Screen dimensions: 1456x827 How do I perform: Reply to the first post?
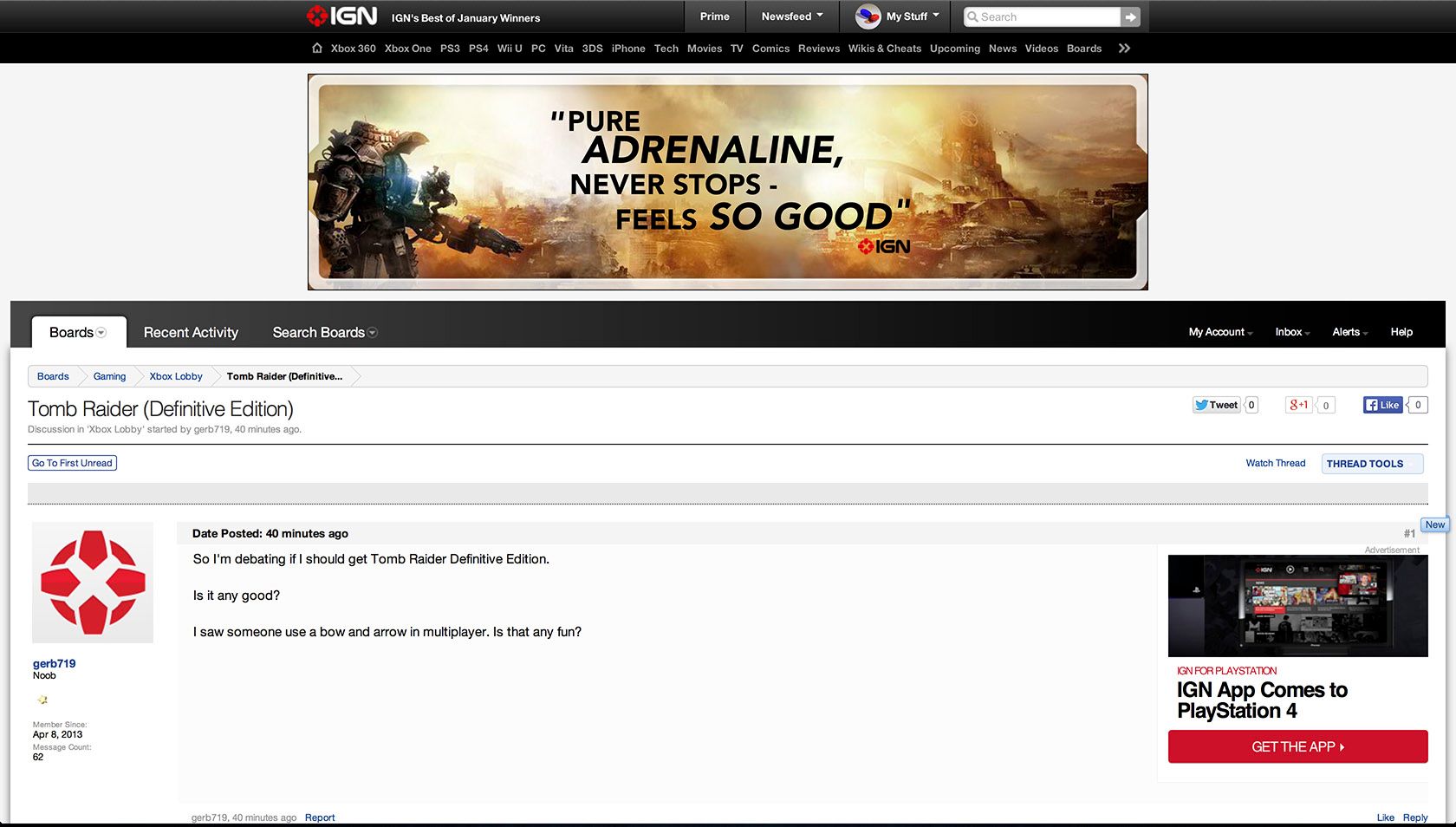coord(1415,817)
